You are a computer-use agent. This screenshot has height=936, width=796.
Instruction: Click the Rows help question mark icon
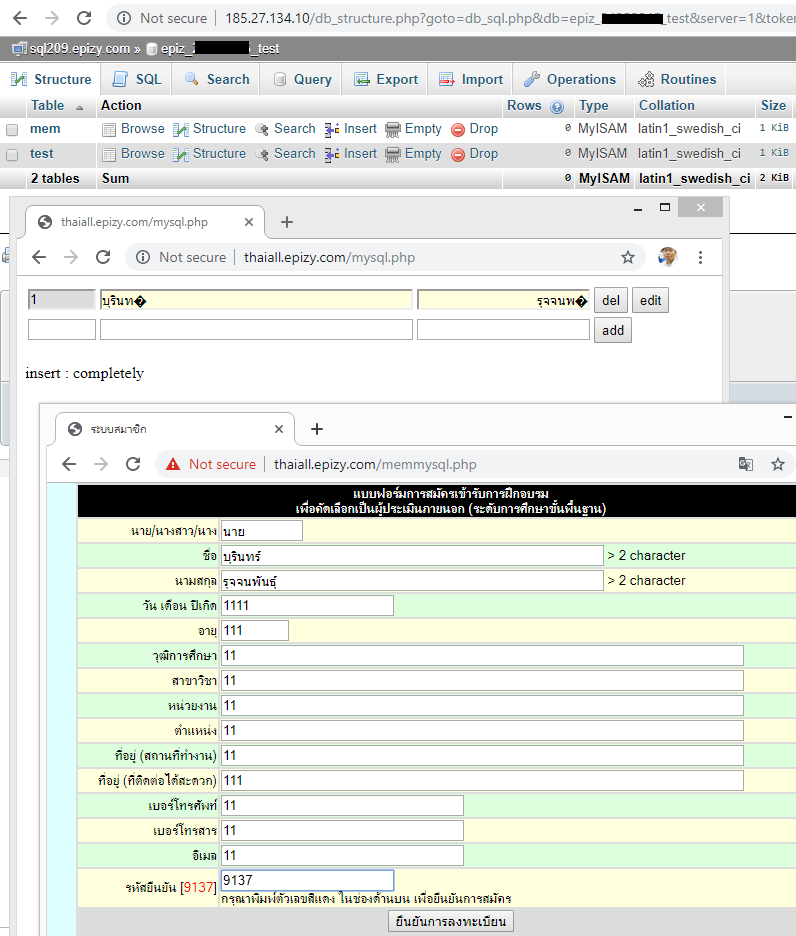tap(557, 106)
